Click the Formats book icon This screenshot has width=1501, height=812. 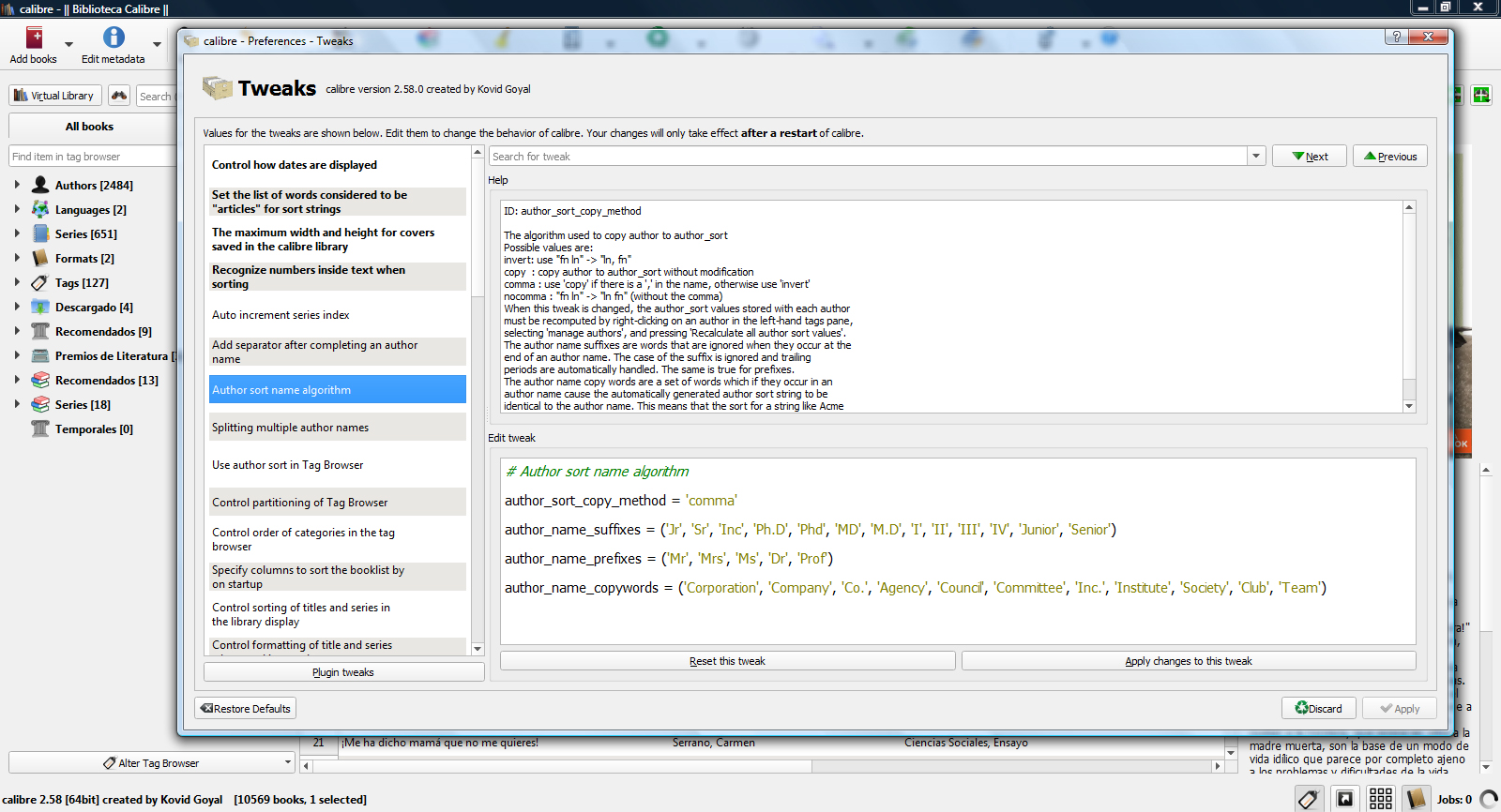point(40,258)
